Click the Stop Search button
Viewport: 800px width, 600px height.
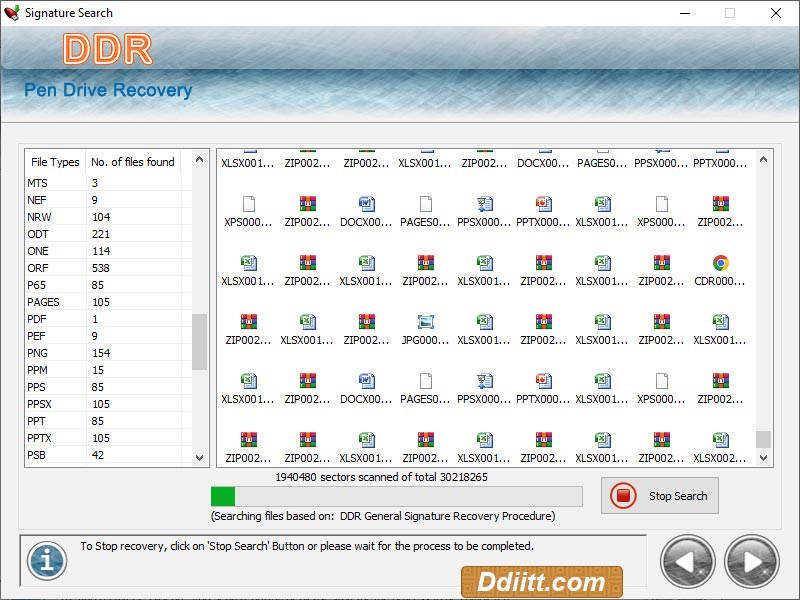click(x=659, y=496)
